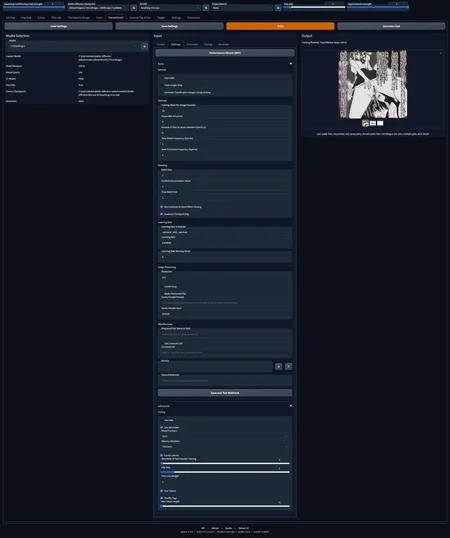The image size is (450, 538).
Task: Open the Mixed Precision dropdown
Action: click(x=225, y=436)
